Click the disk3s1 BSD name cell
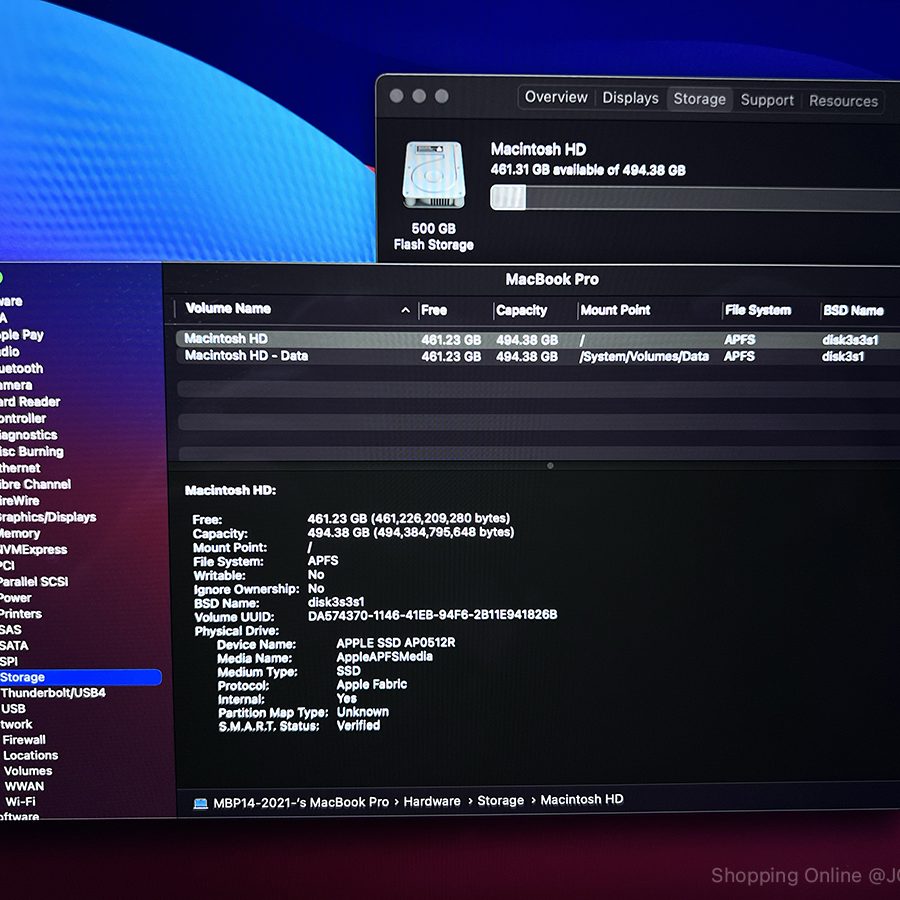 pyautogui.click(x=842, y=356)
